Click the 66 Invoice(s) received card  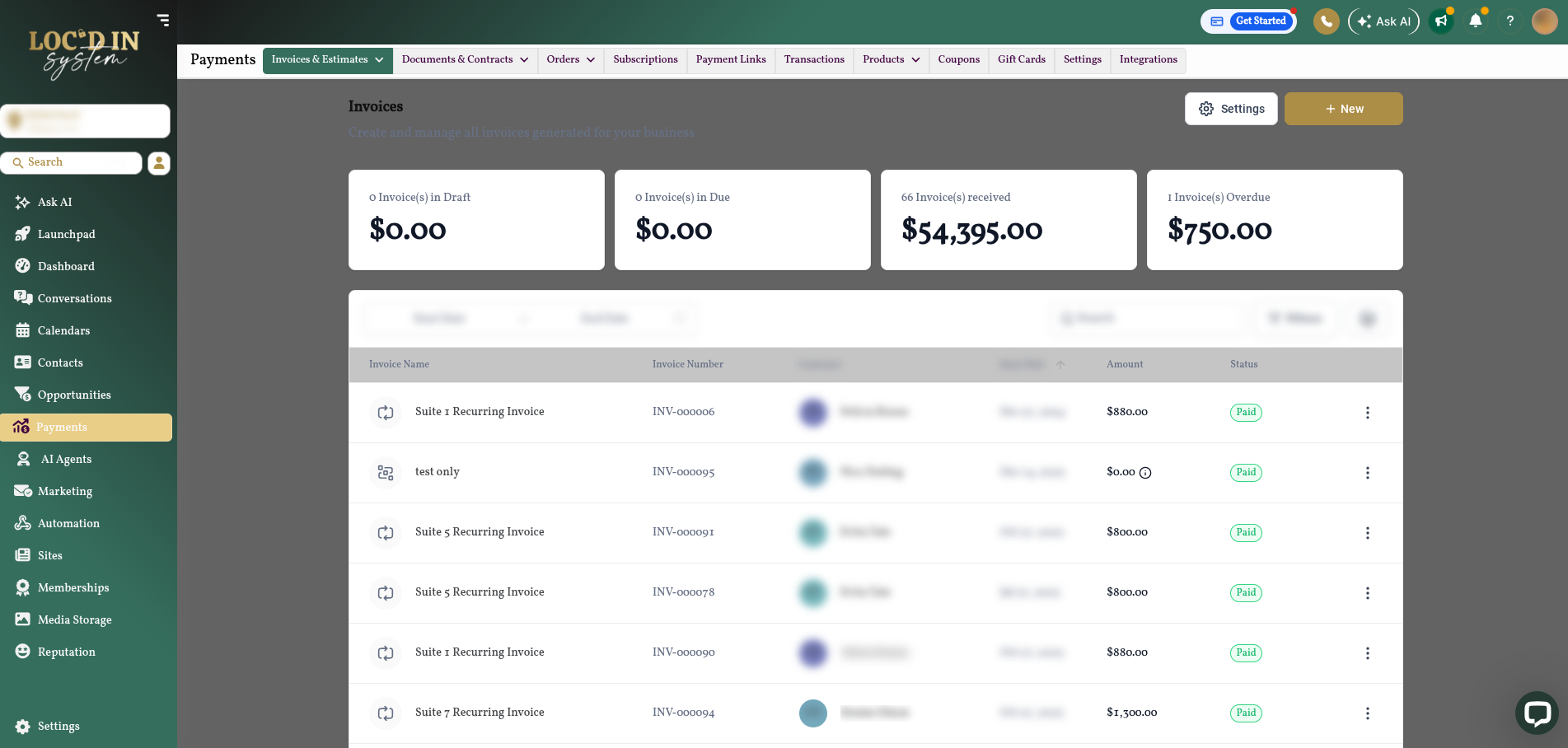tap(1009, 220)
